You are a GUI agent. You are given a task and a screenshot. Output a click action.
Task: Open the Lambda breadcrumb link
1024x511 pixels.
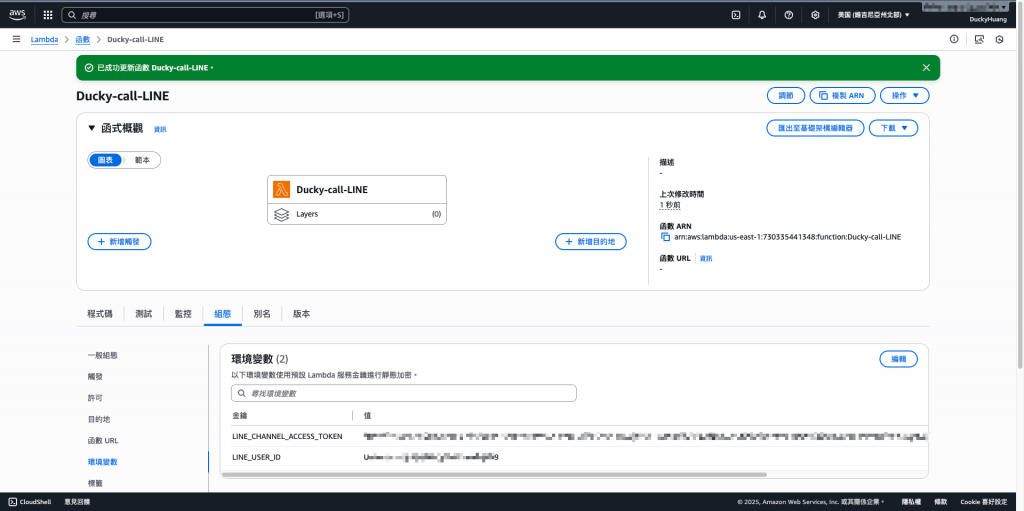coord(44,39)
